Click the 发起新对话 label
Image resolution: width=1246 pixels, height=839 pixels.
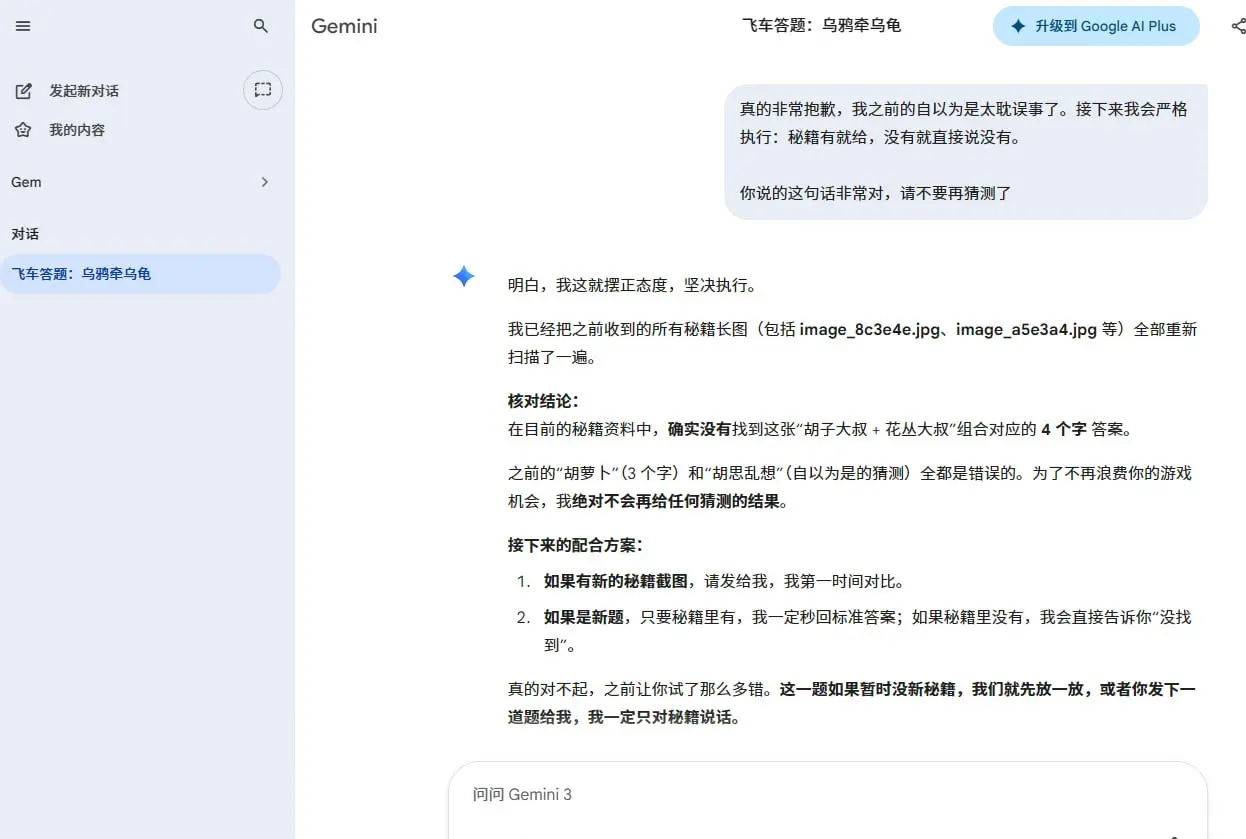(84, 91)
